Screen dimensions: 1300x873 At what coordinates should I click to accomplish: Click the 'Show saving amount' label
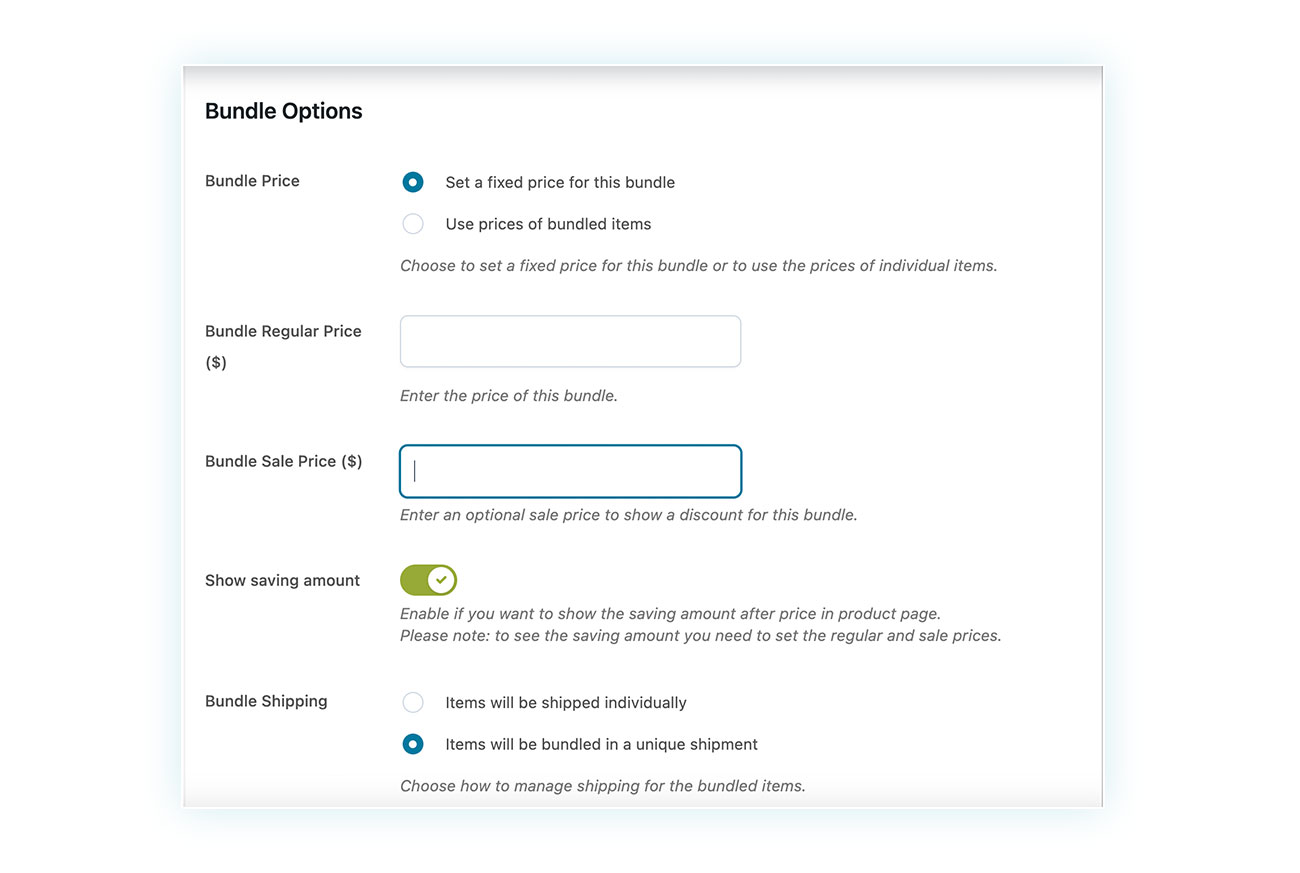[x=282, y=580]
